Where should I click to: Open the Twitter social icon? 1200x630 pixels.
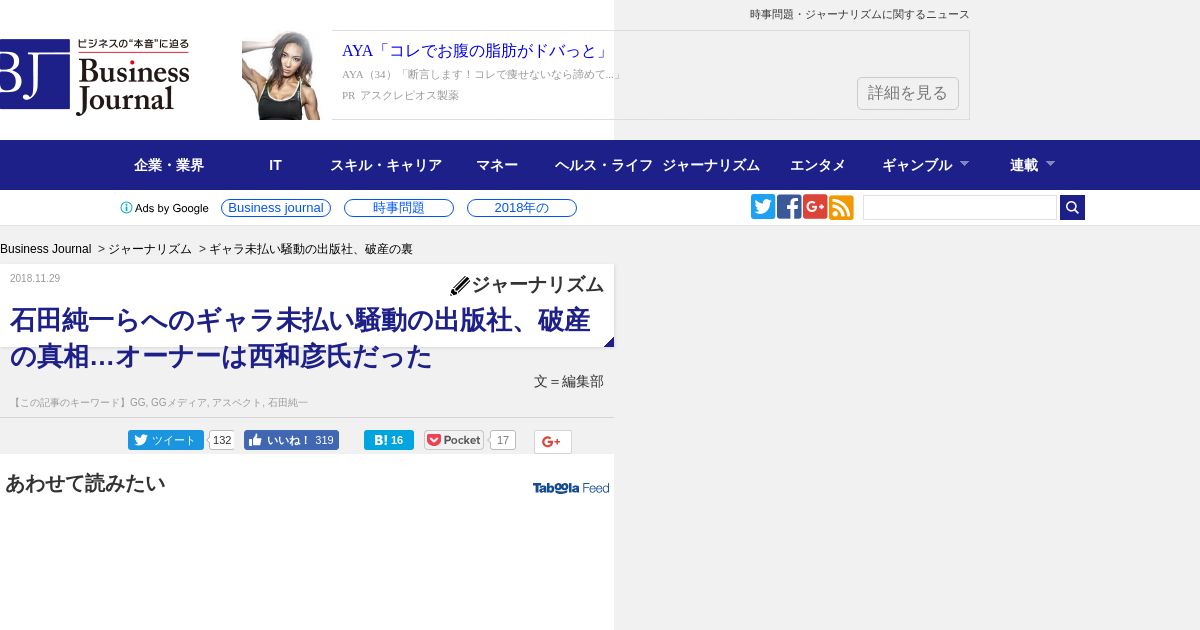point(763,207)
